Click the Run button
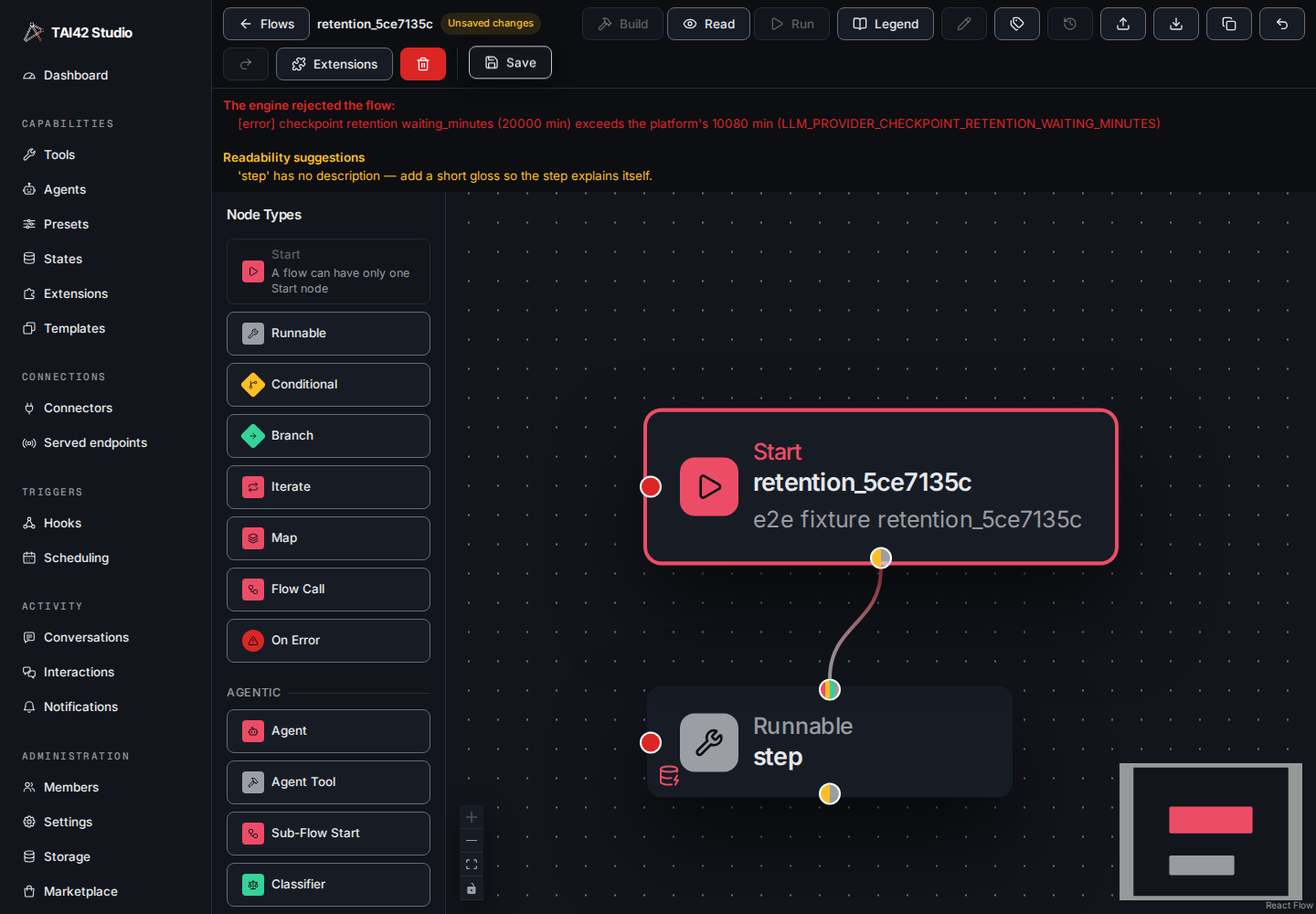The height and width of the screenshot is (914, 1316). click(x=792, y=24)
